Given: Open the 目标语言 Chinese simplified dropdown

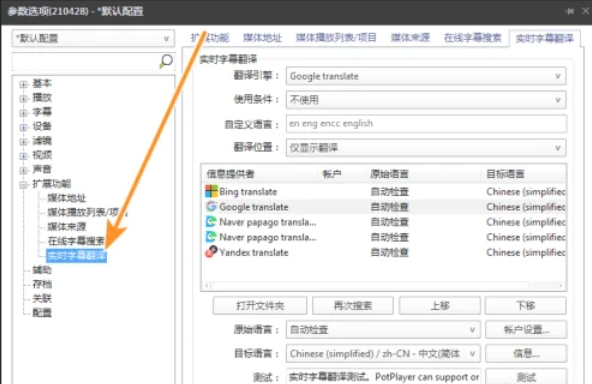Looking at the screenshot, I should (383, 354).
